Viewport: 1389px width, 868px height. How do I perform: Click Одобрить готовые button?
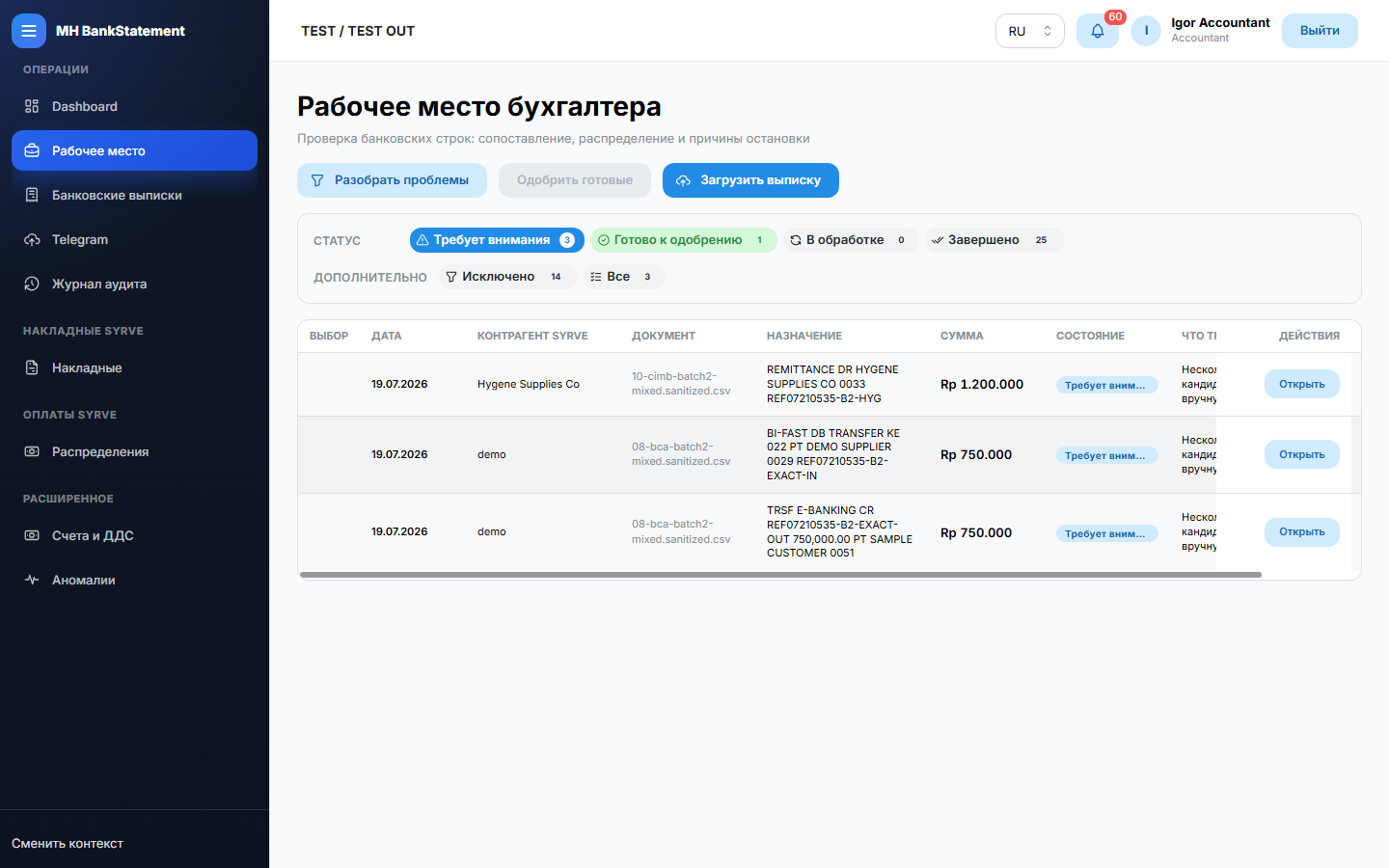(575, 180)
